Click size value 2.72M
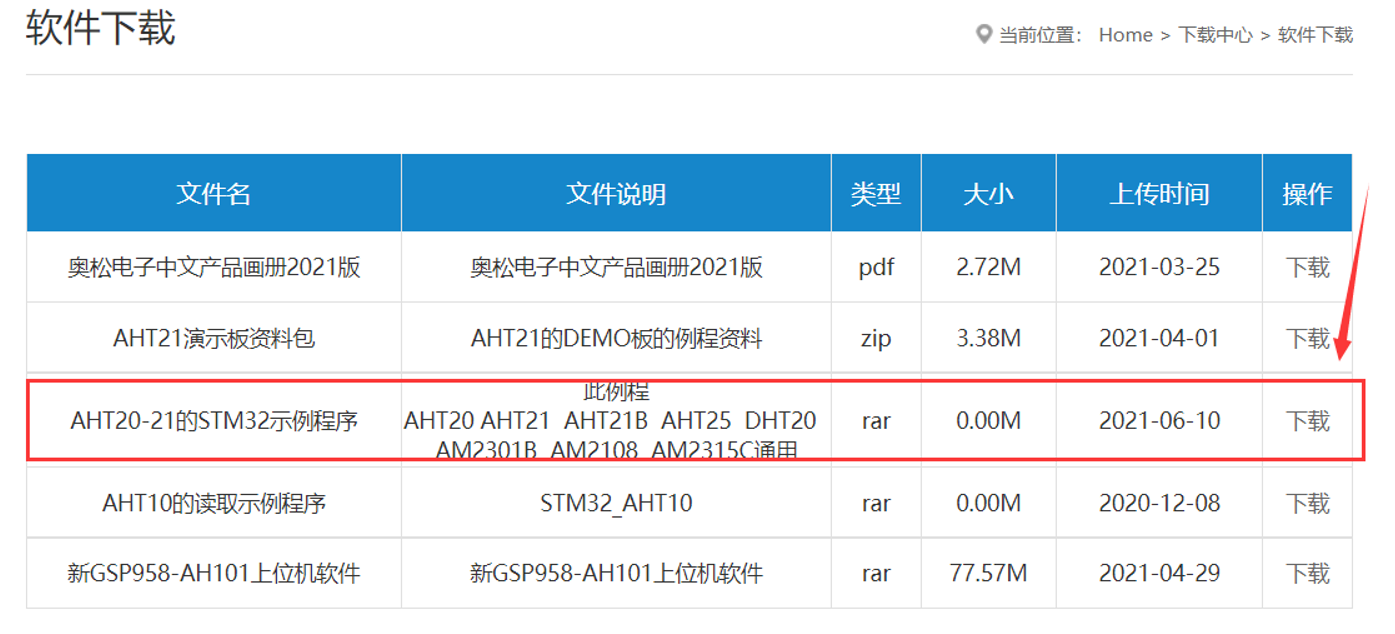 [x=988, y=267]
